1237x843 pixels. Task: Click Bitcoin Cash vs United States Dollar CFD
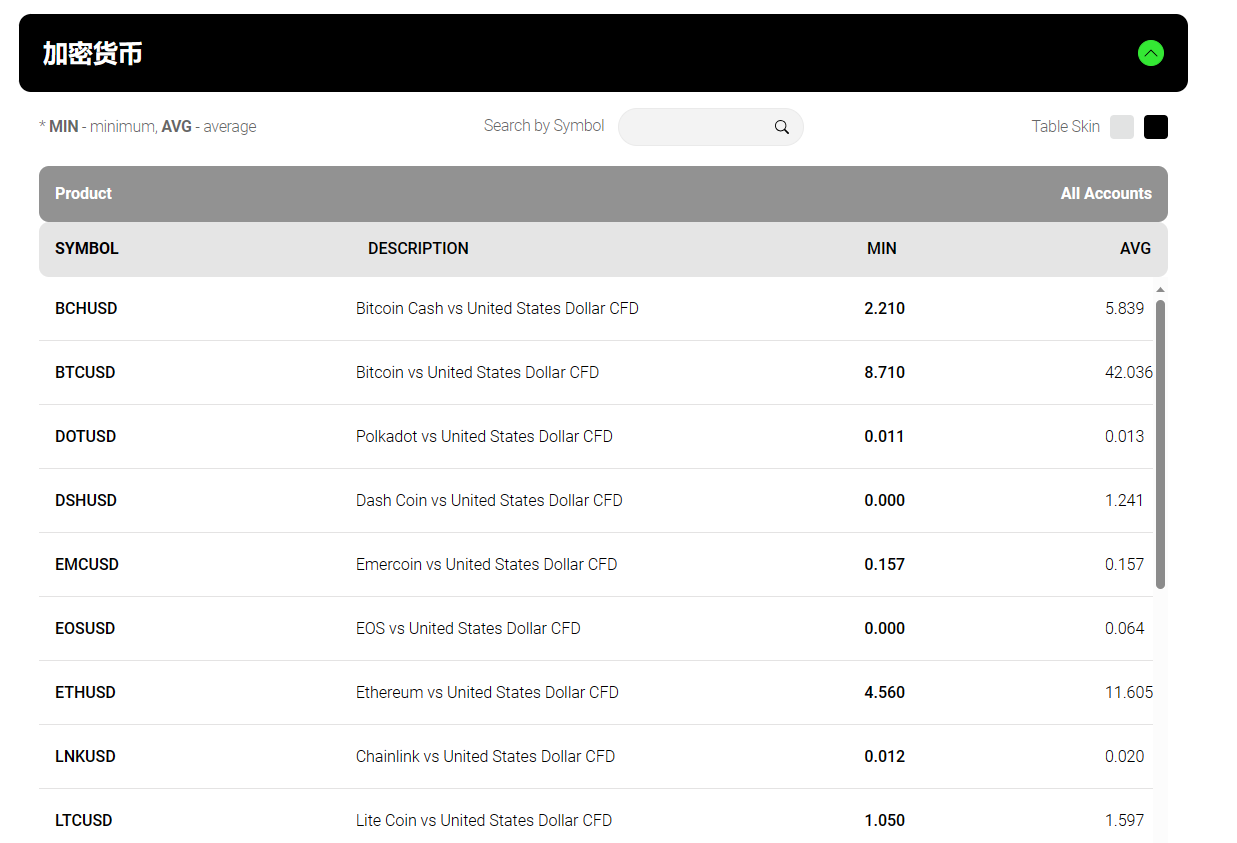point(497,309)
